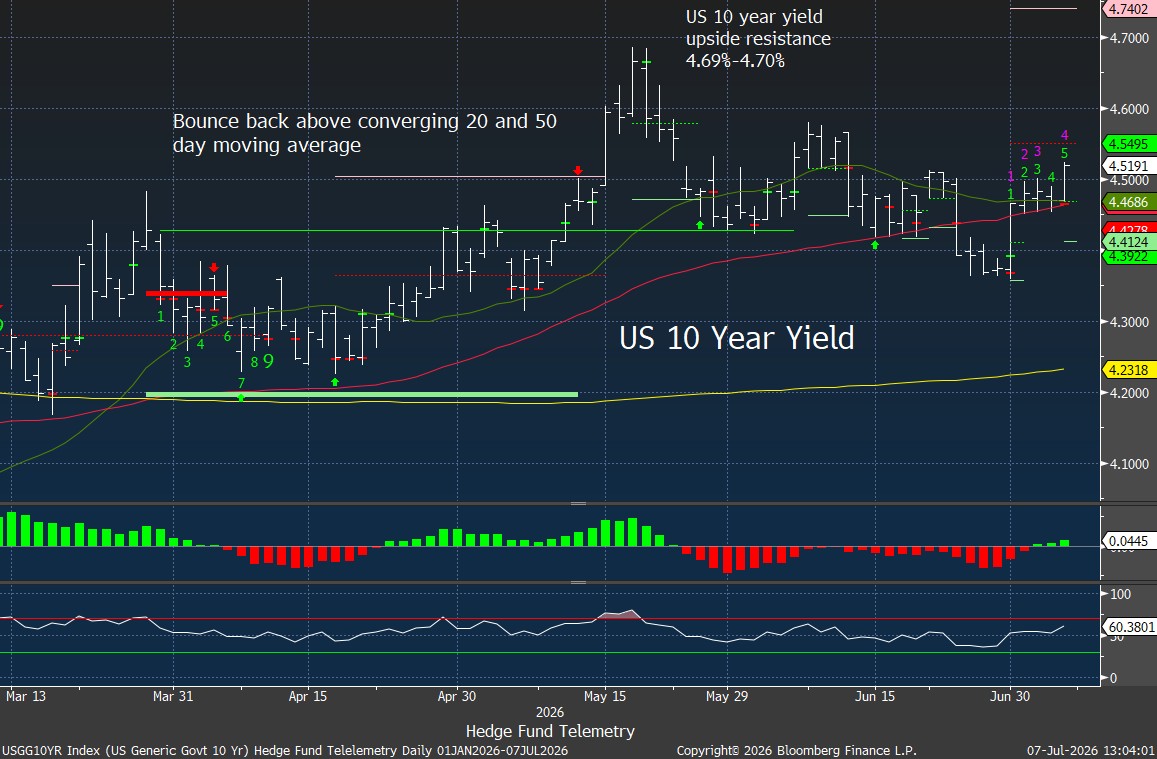Click the red down arrow near May 15
The image size is (1157, 759).
point(578,171)
